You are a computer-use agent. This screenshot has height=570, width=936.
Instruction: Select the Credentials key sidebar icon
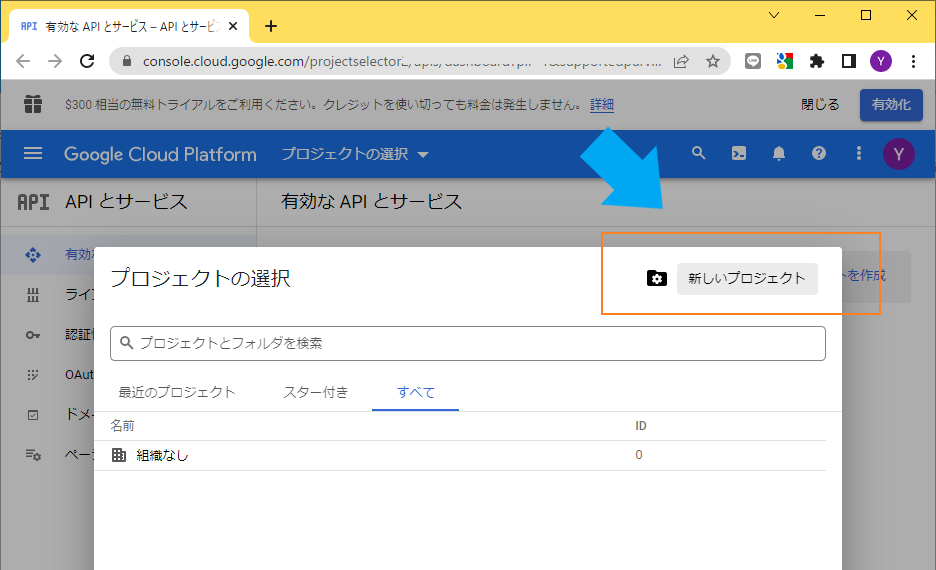pos(33,335)
